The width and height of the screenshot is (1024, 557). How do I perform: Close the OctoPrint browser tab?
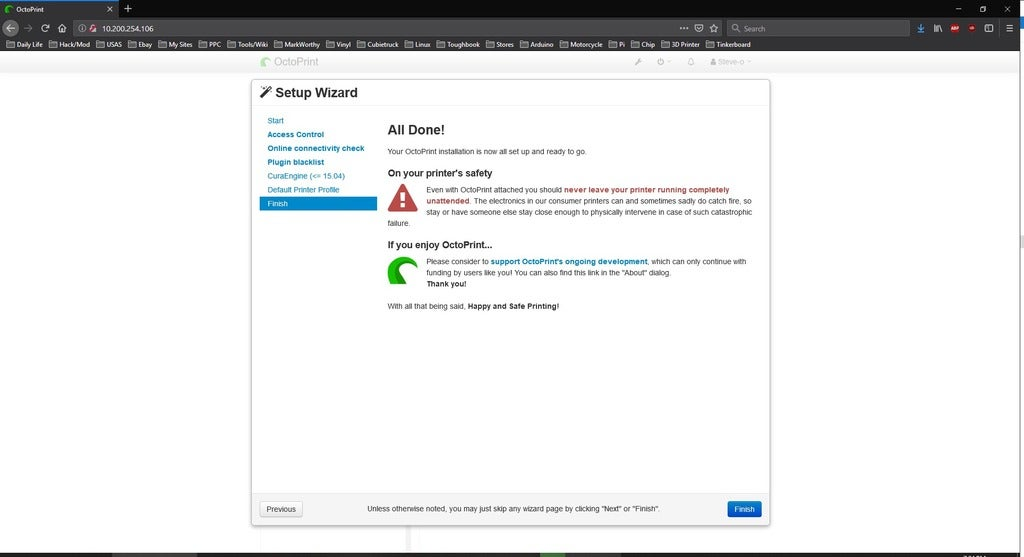[x=109, y=9]
